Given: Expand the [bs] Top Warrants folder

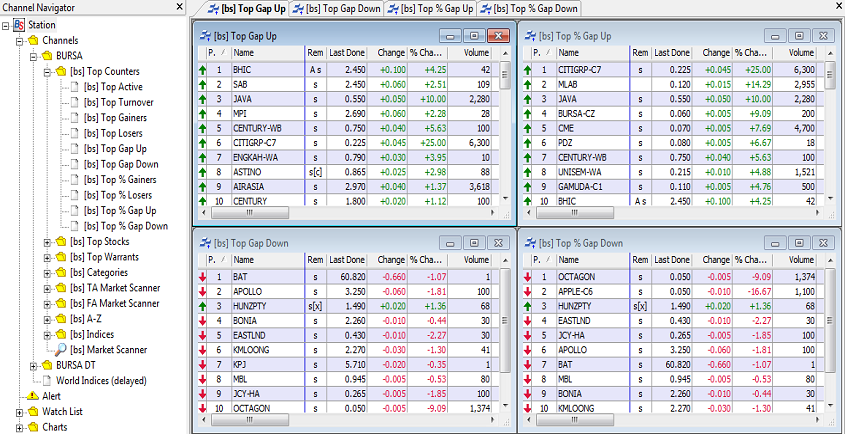Looking at the screenshot, I should click(x=47, y=258).
